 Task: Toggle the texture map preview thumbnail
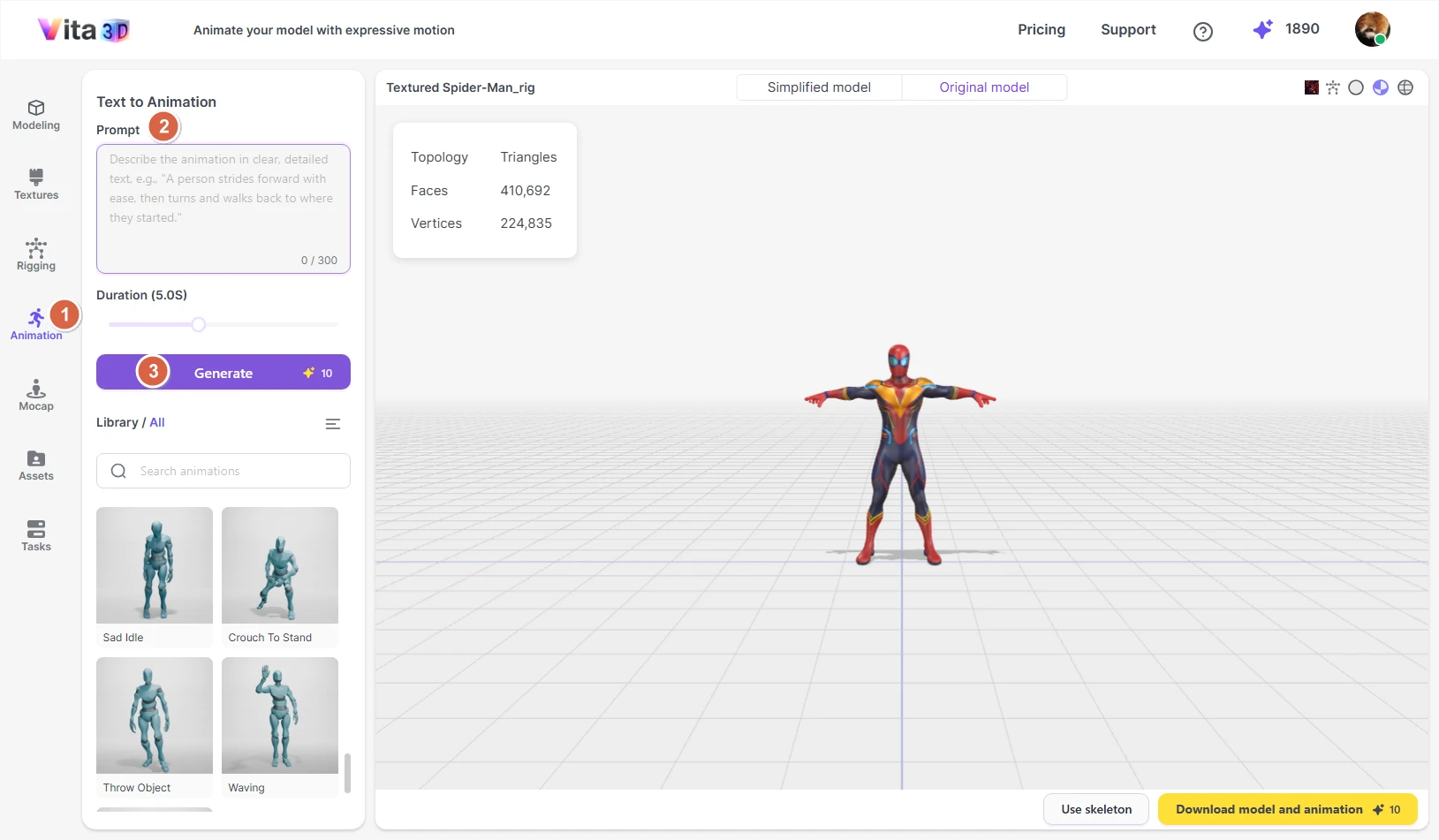click(x=1312, y=87)
